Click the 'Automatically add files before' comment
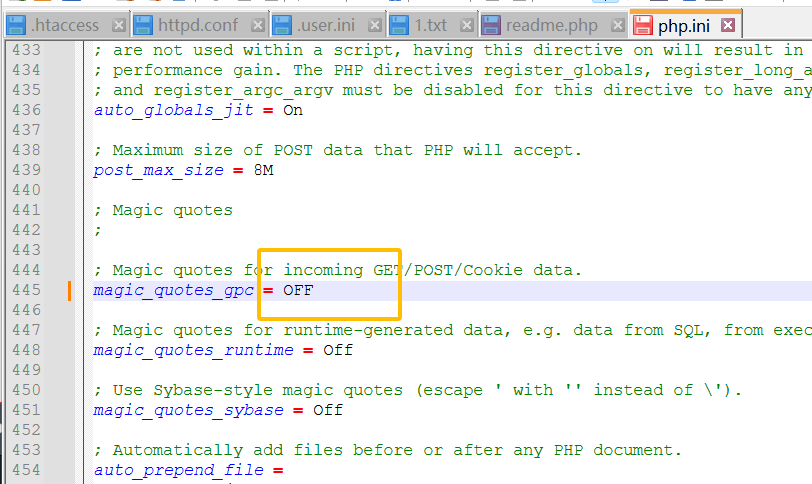This screenshot has width=812, height=484. [388, 450]
